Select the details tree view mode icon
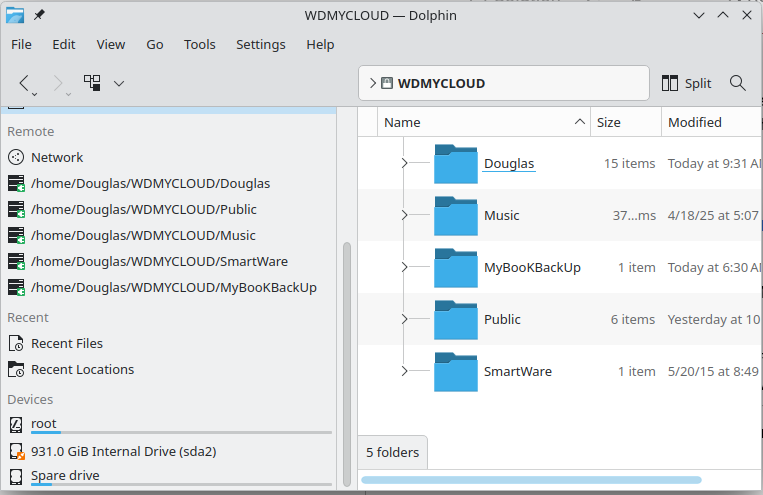763x495 pixels. 92,83
